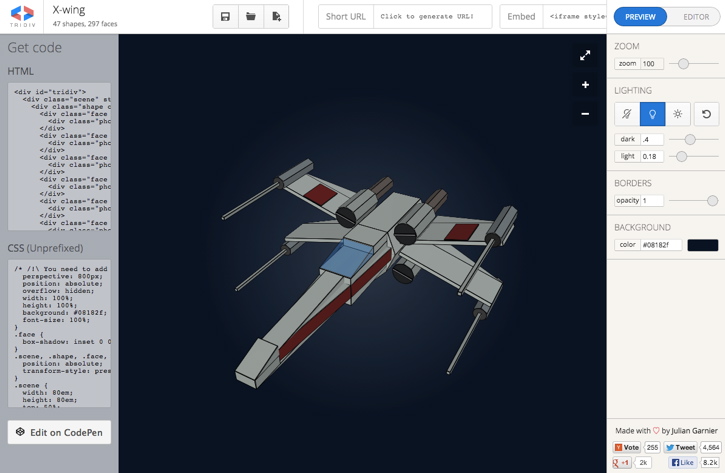Select the PREVIEW tab
Screen dimensions: 725x473
(x=640, y=17)
